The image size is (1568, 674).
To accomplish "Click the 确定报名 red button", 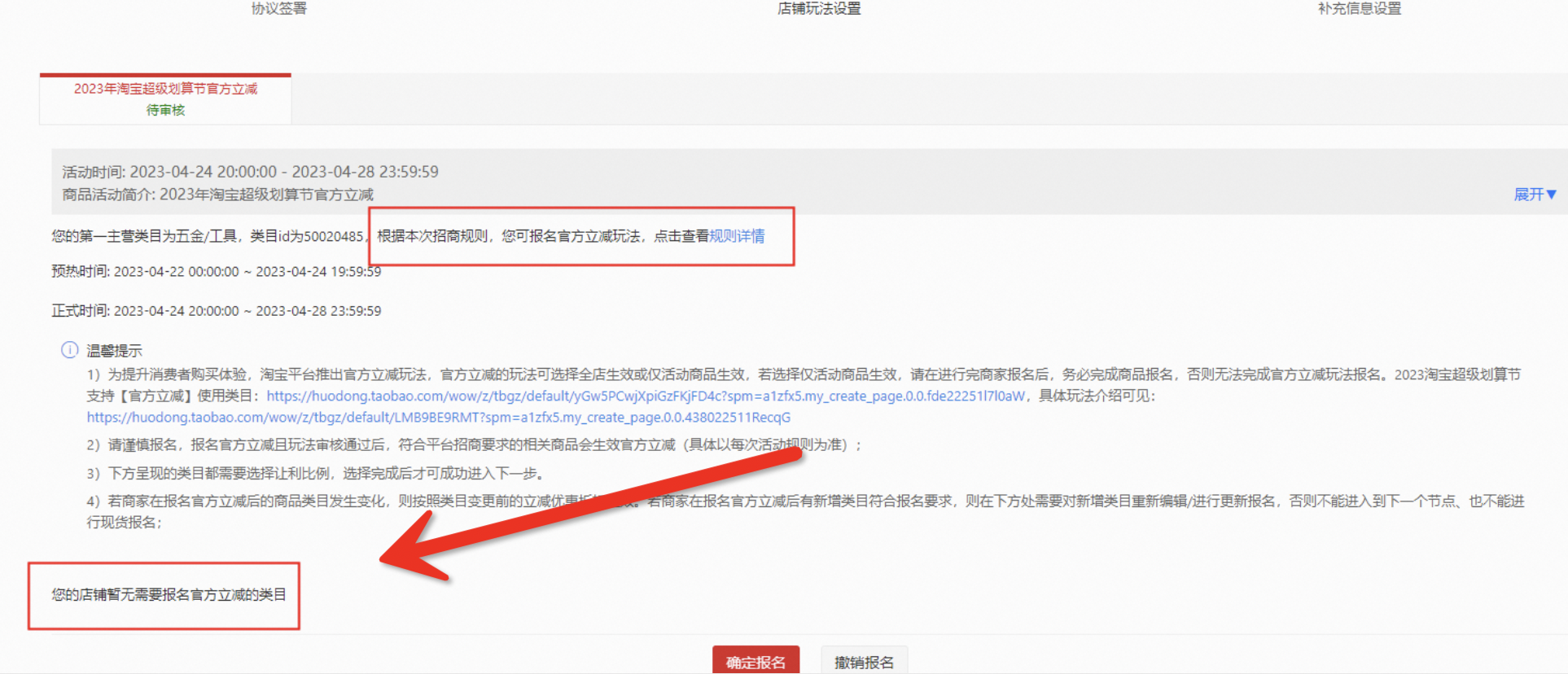I will pyautogui.click(x=756, y=660).
